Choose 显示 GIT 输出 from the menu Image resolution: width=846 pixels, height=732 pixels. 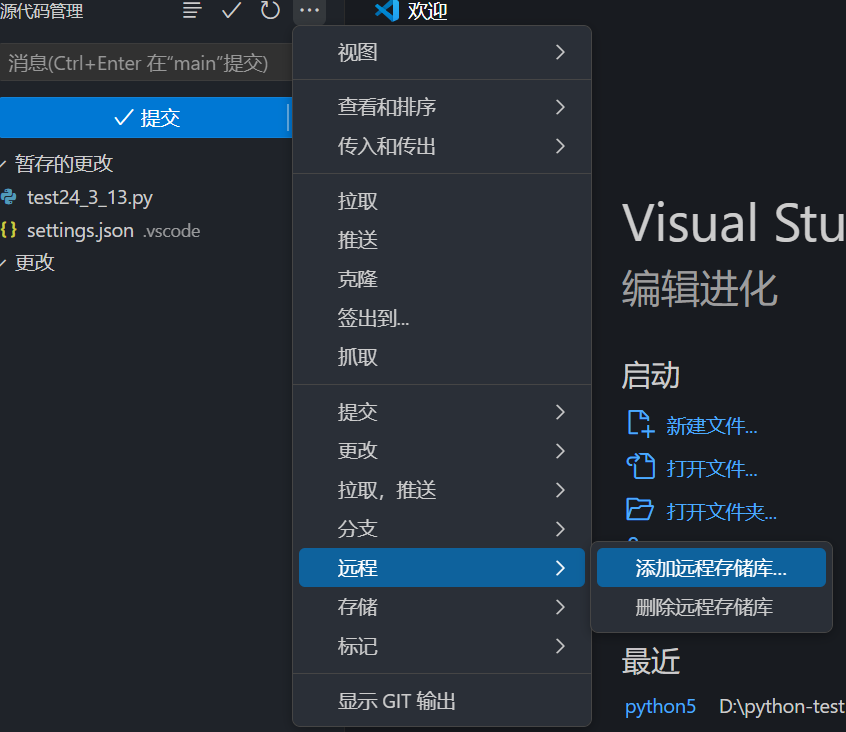click(x=442, y=701)
